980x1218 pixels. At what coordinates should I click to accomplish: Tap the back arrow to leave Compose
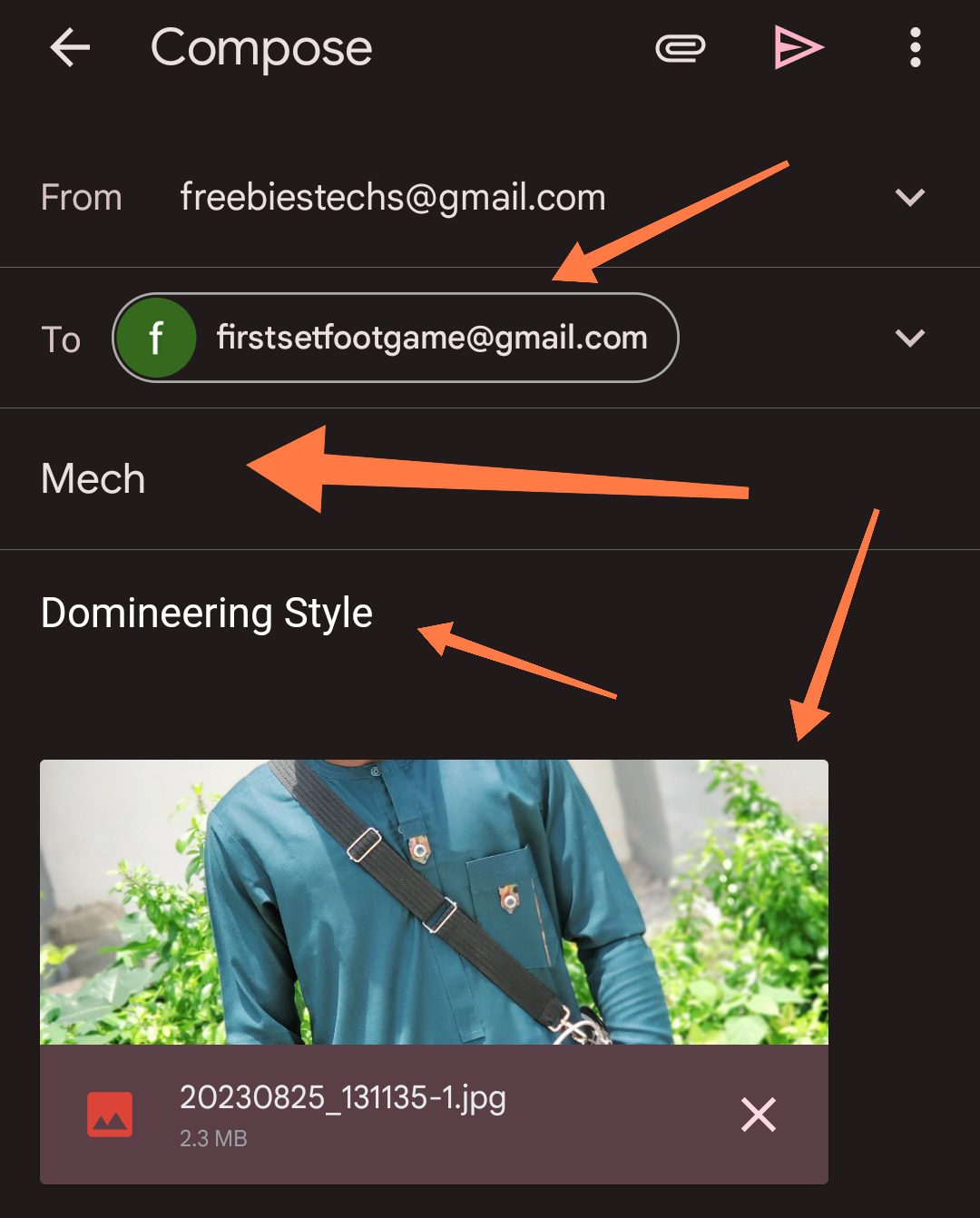click(x=70, y=47)
